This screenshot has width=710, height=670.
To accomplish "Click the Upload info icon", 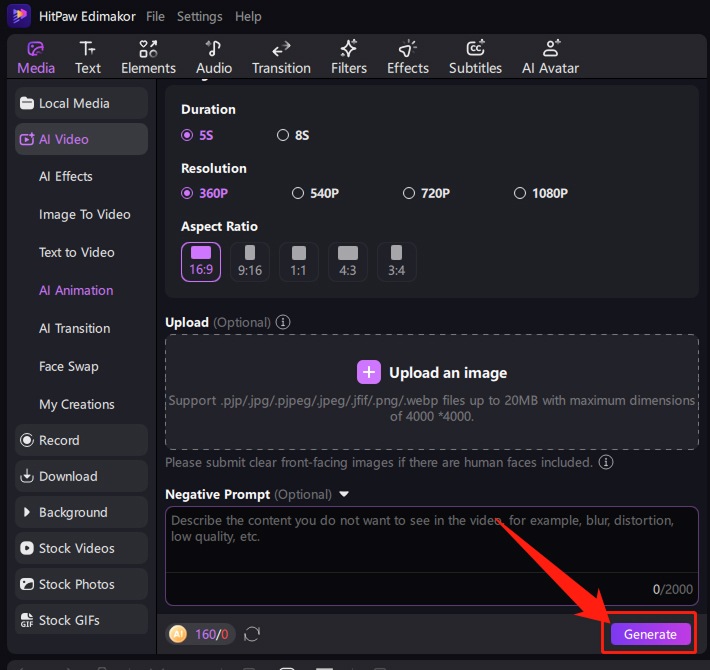I will tap(283, 322).
